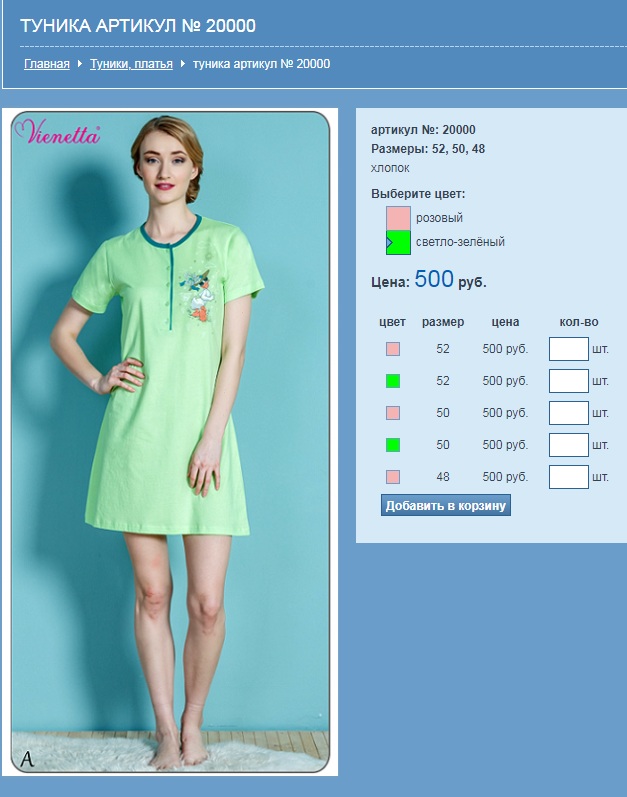Screen dimensions: 627x797
Task: Click the current page breadcrumb туника артикул № 20000
Action: point(261,64)
